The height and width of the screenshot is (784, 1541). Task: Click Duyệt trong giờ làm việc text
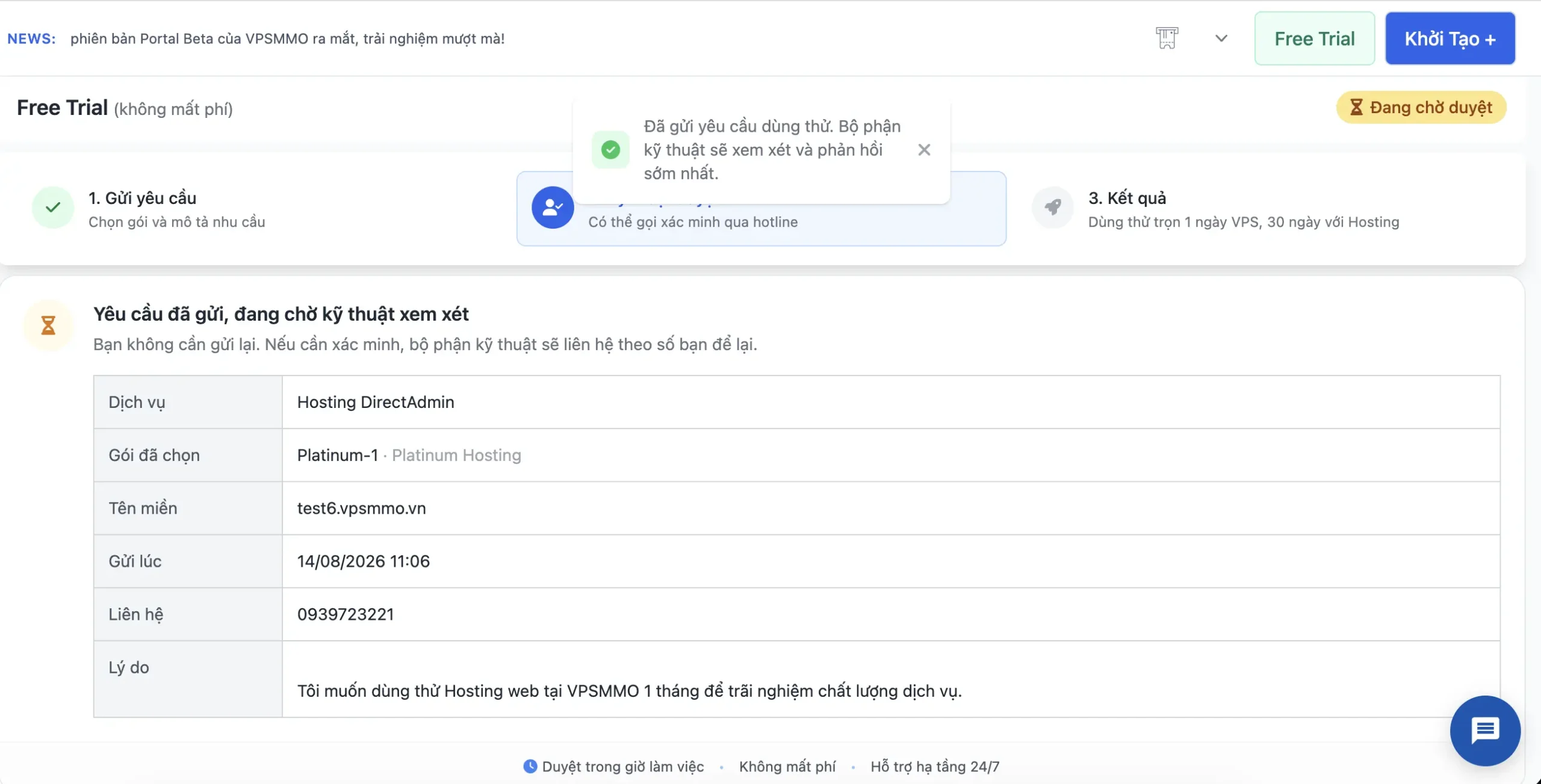click(623, 766)
